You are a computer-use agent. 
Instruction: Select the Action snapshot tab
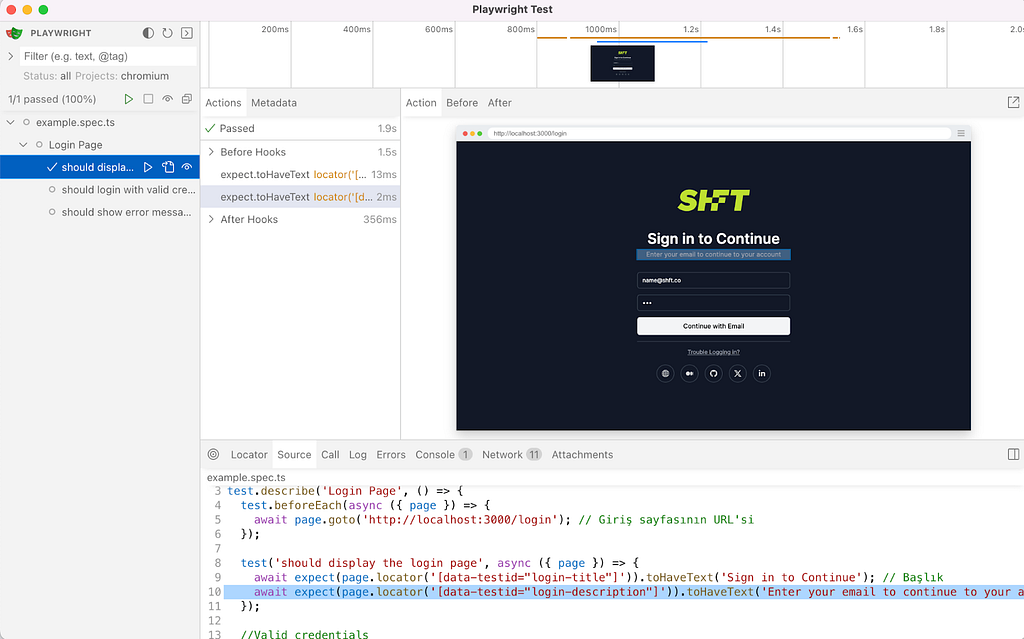421,103
